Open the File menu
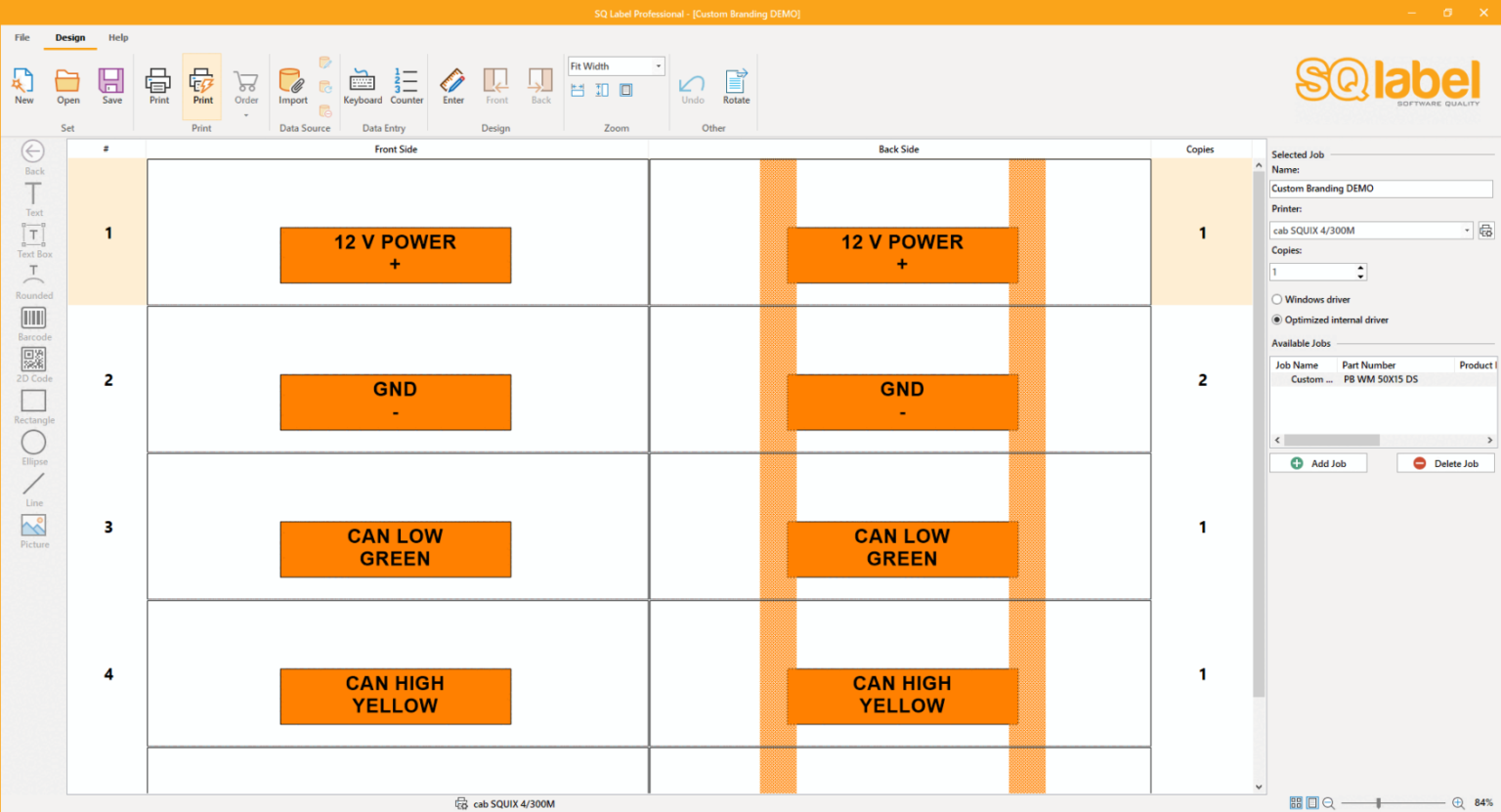1501x812 pixels. [22, 37]
